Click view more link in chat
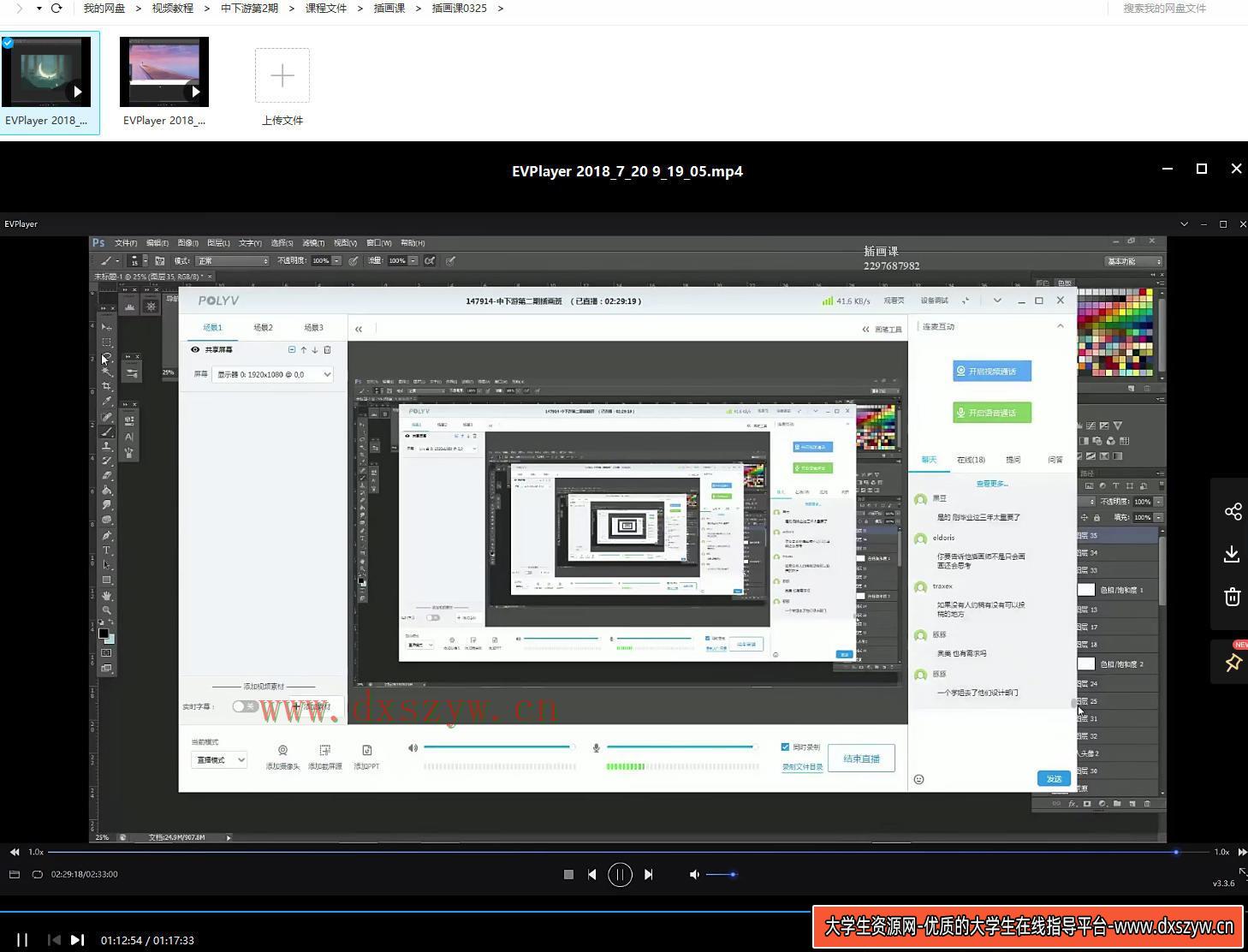Image resolution: width=1248 pixels, height=952 pixels. point(992,484)
